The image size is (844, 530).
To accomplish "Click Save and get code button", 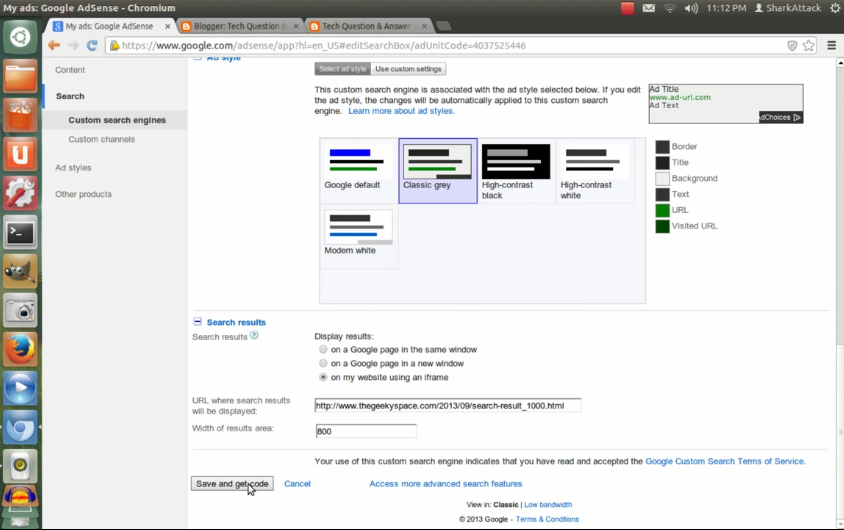I will pos(232,484).
